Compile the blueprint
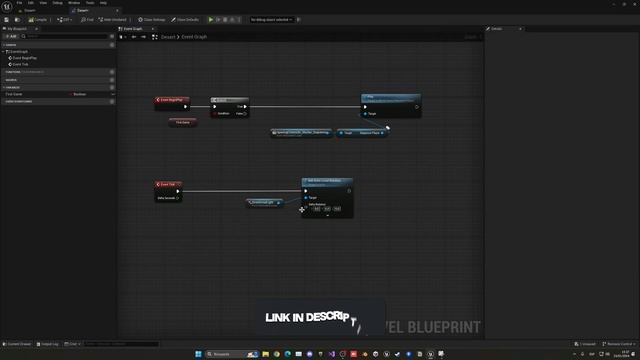 (38, 20)
